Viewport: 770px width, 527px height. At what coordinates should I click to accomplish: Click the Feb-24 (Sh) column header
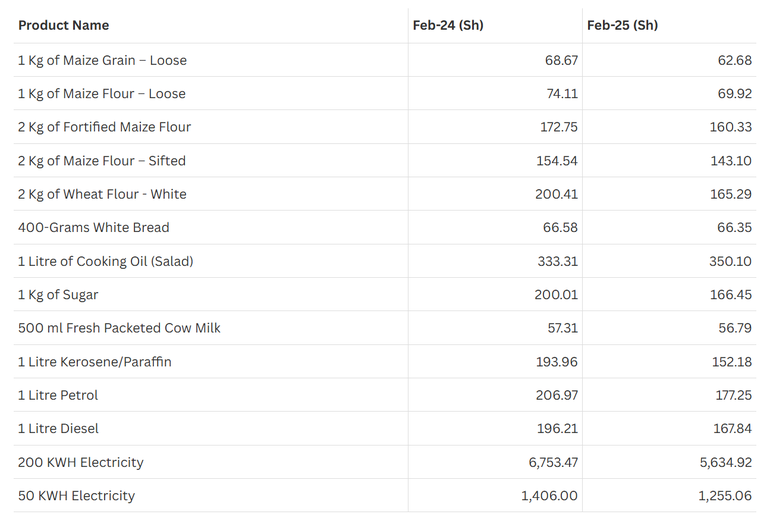pyautogui.click(x=448, y=25)
